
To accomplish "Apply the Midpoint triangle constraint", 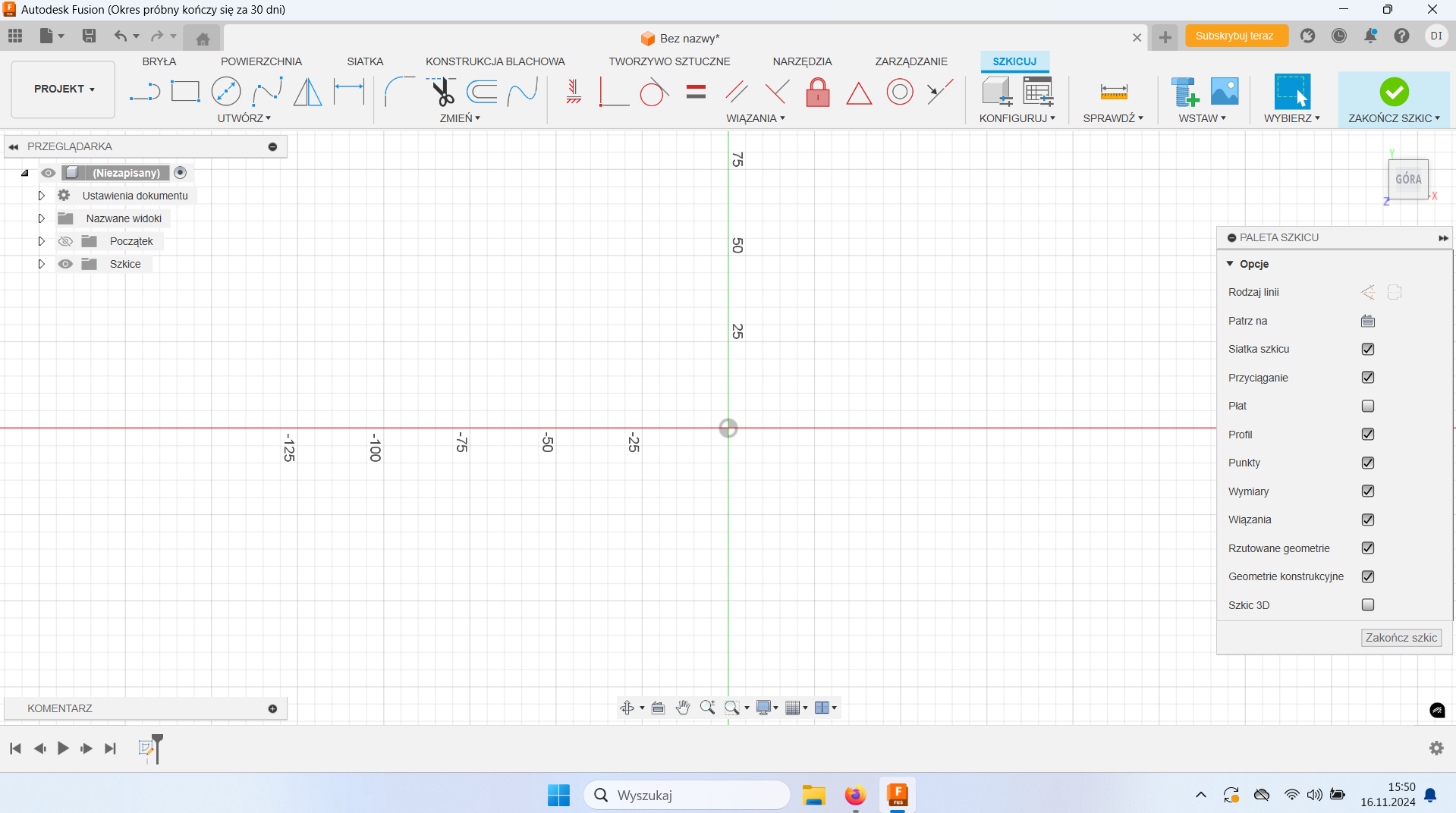I will click(x=859, y=93).
